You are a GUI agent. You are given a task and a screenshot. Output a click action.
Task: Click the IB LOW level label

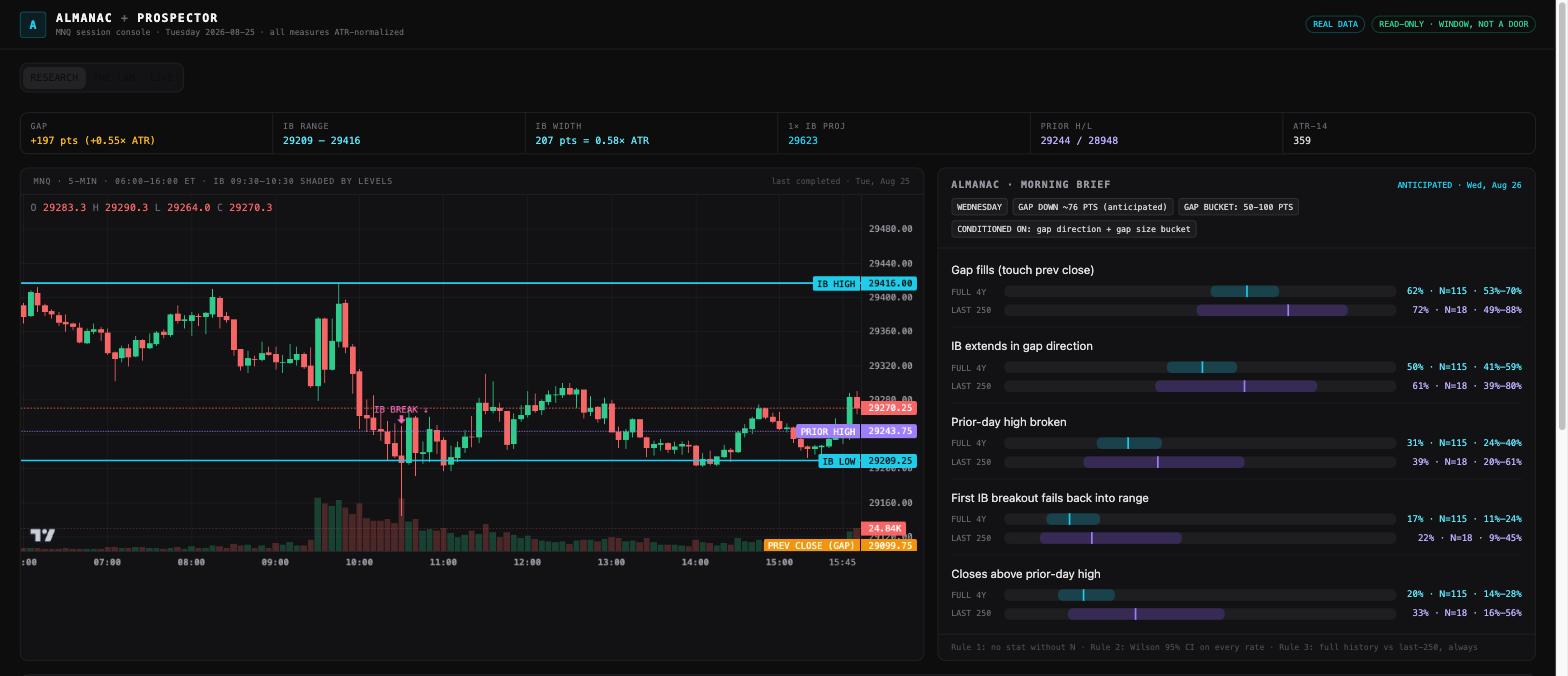tap(839, 462)
